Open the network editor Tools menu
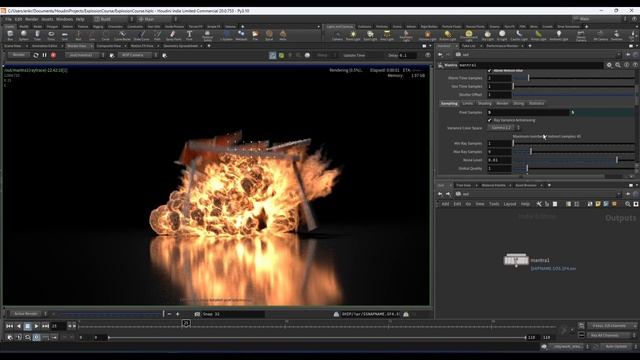The width and height of the screenshot is (640, 360). tap(494, 204)
